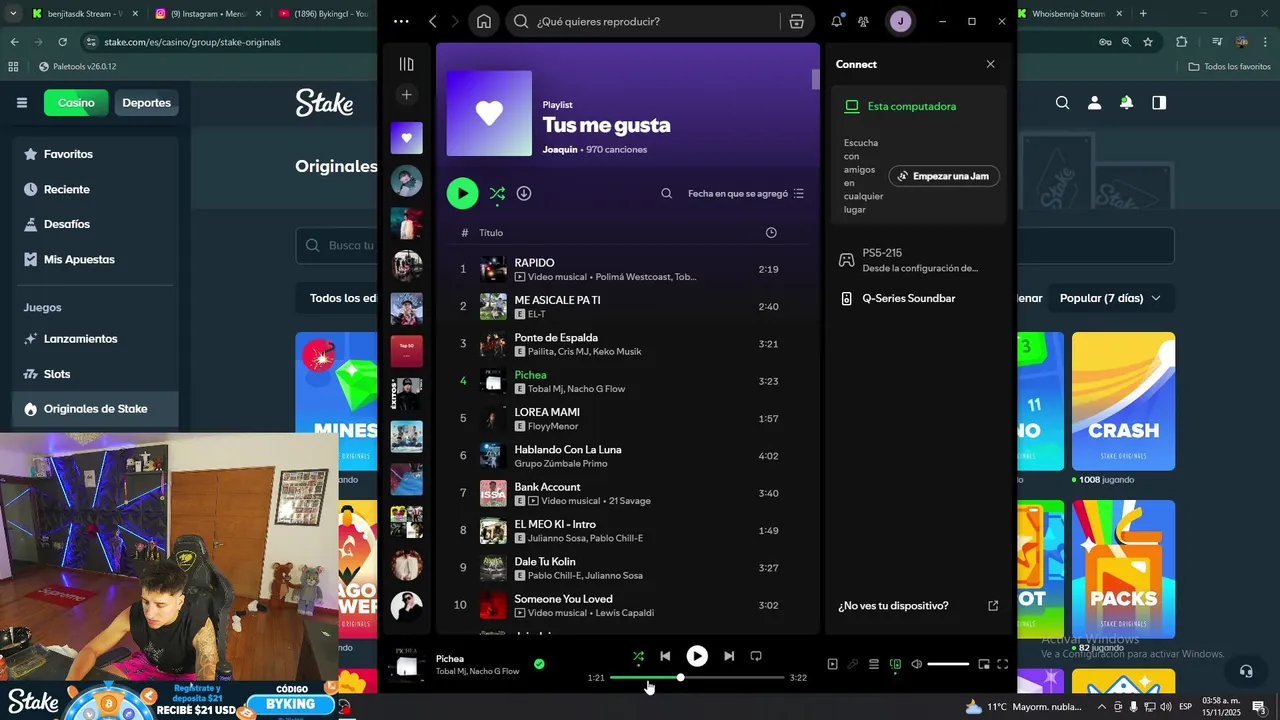Toggle playlist shuffle next to play button
This screenshot has height=720, width=1280.
(x=497, y=194)
